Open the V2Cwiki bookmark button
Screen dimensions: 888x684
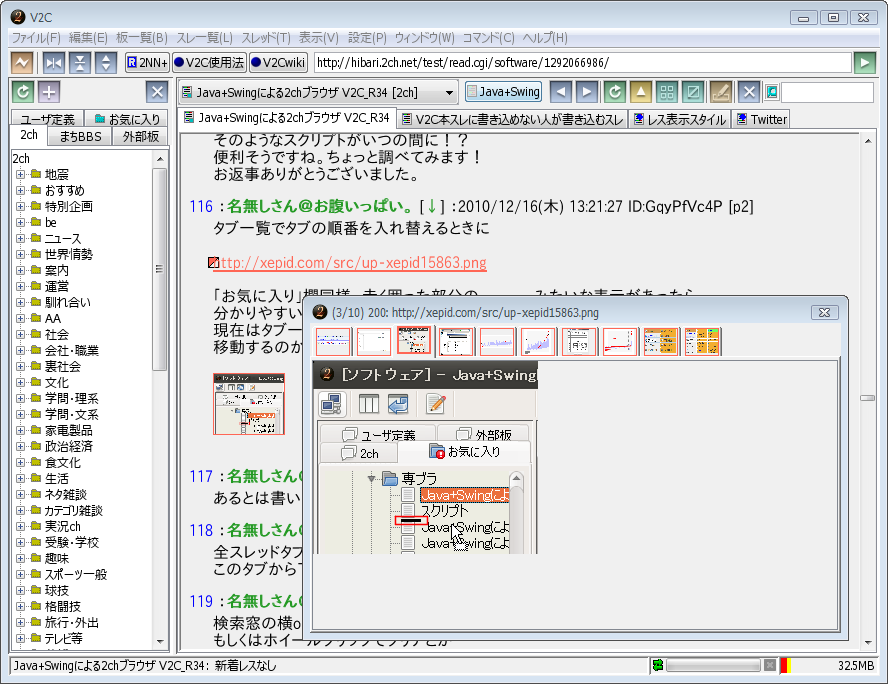(278, 62)
